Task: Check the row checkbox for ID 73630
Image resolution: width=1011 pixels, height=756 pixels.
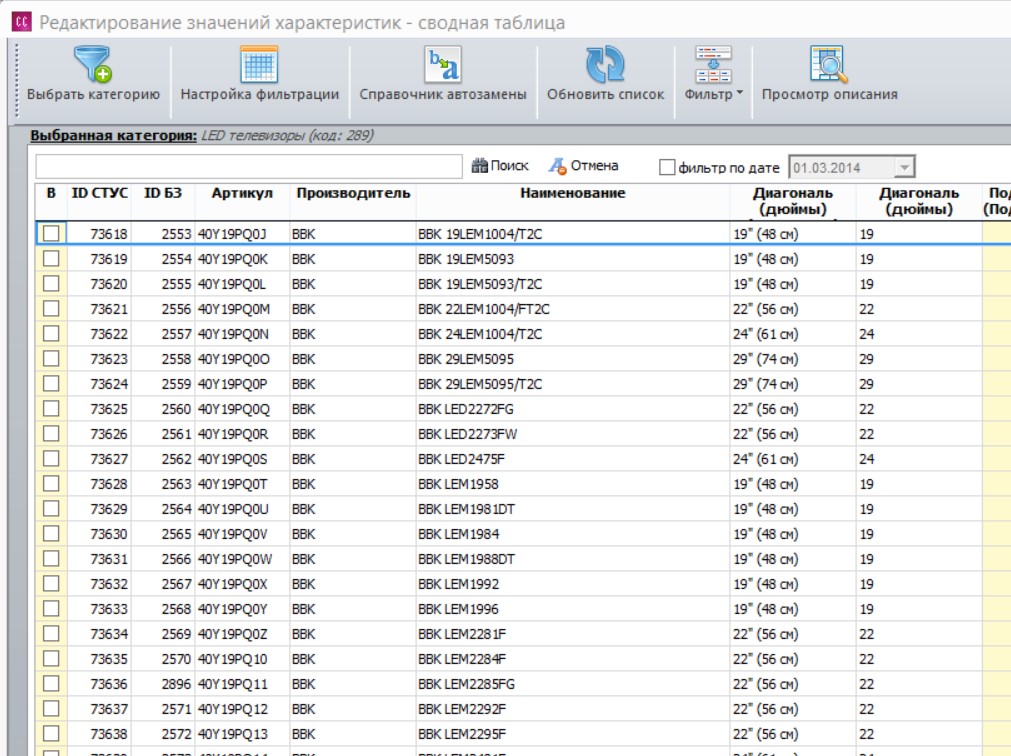Action: point(51,534)
